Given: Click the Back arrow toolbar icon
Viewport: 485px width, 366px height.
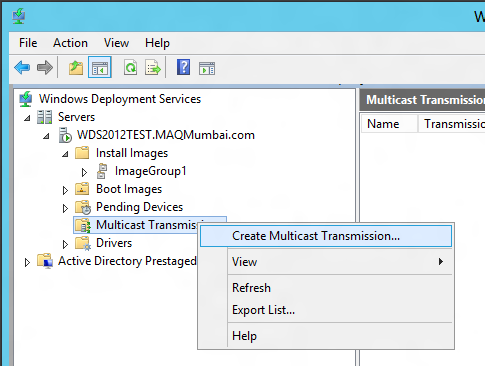Looking at the screenshot, I should click(22, 68).
